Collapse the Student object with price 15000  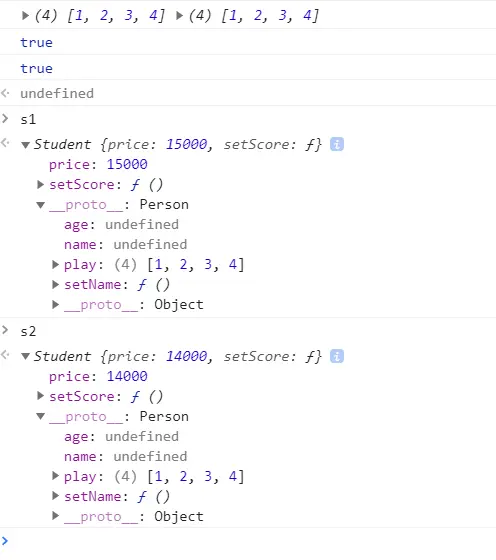point(25,145)
